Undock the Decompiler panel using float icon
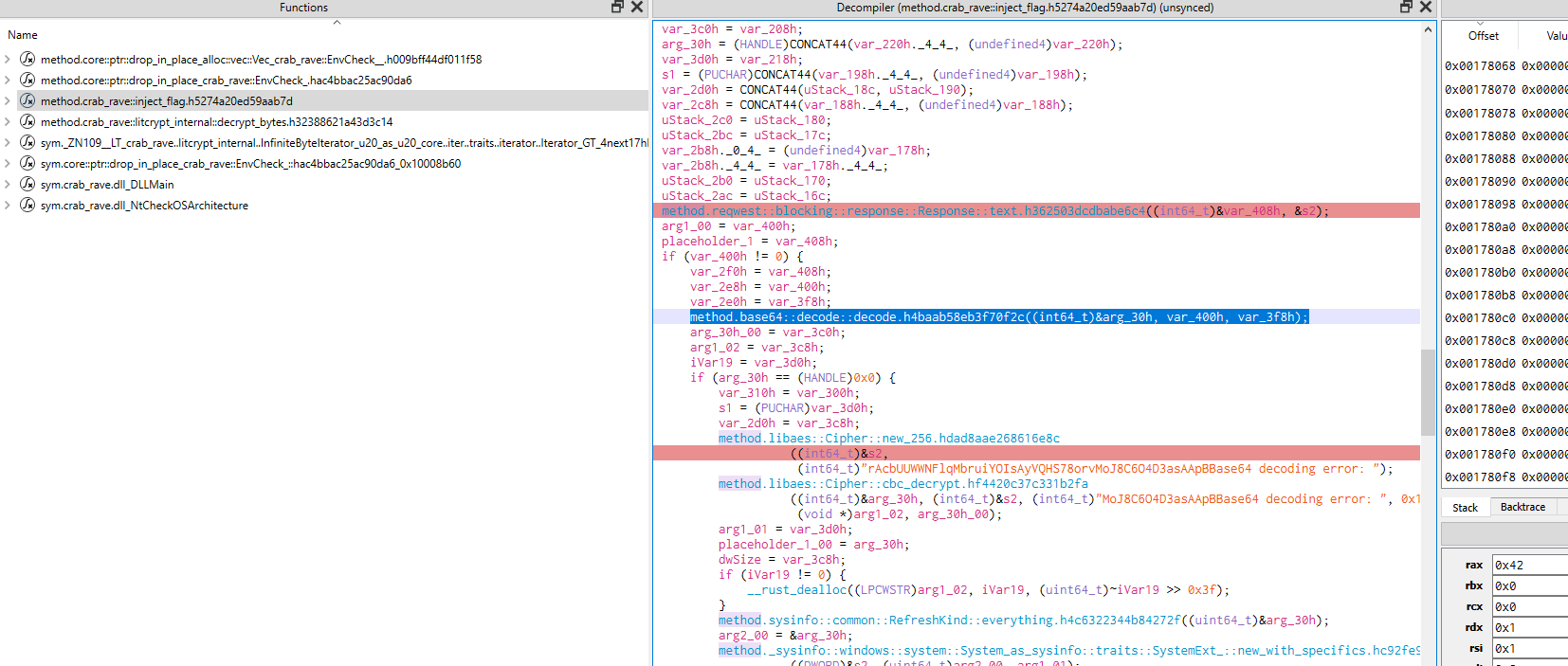Screen dimensions: 1568x666 click(x=1406, y=7)
